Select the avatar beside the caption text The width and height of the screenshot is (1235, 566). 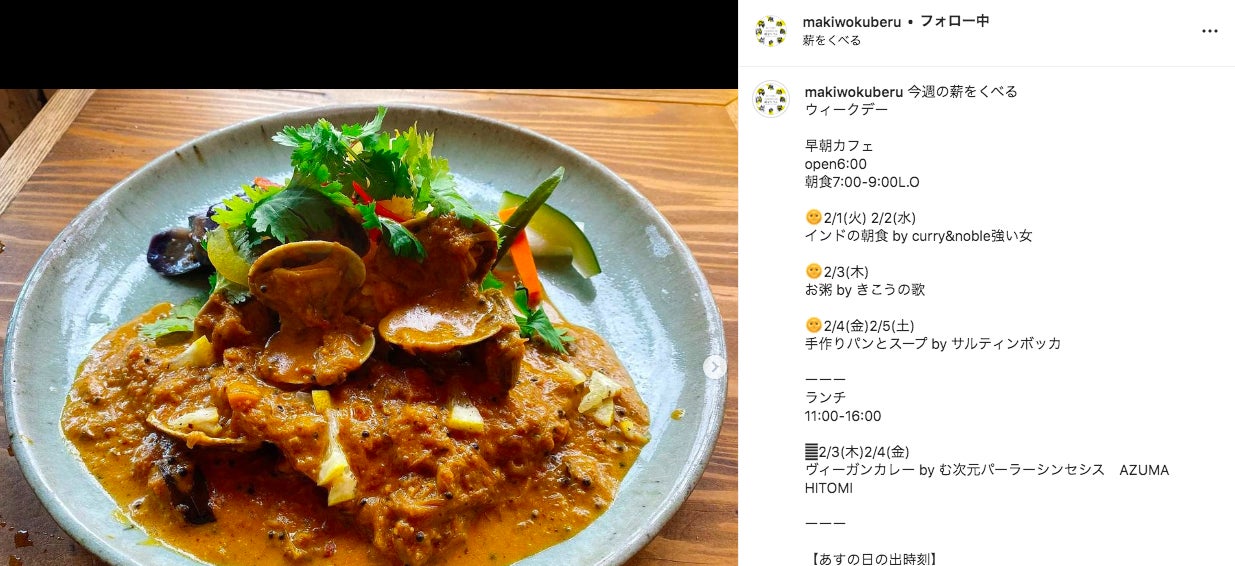pyautogui.click(x=771, y=99)
